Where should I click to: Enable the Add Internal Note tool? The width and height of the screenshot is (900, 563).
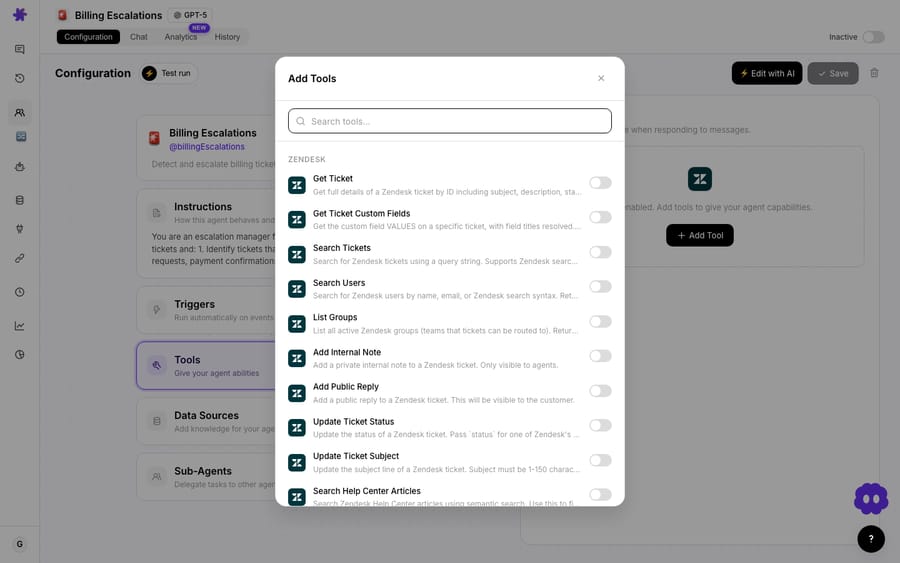pos(600,356)
